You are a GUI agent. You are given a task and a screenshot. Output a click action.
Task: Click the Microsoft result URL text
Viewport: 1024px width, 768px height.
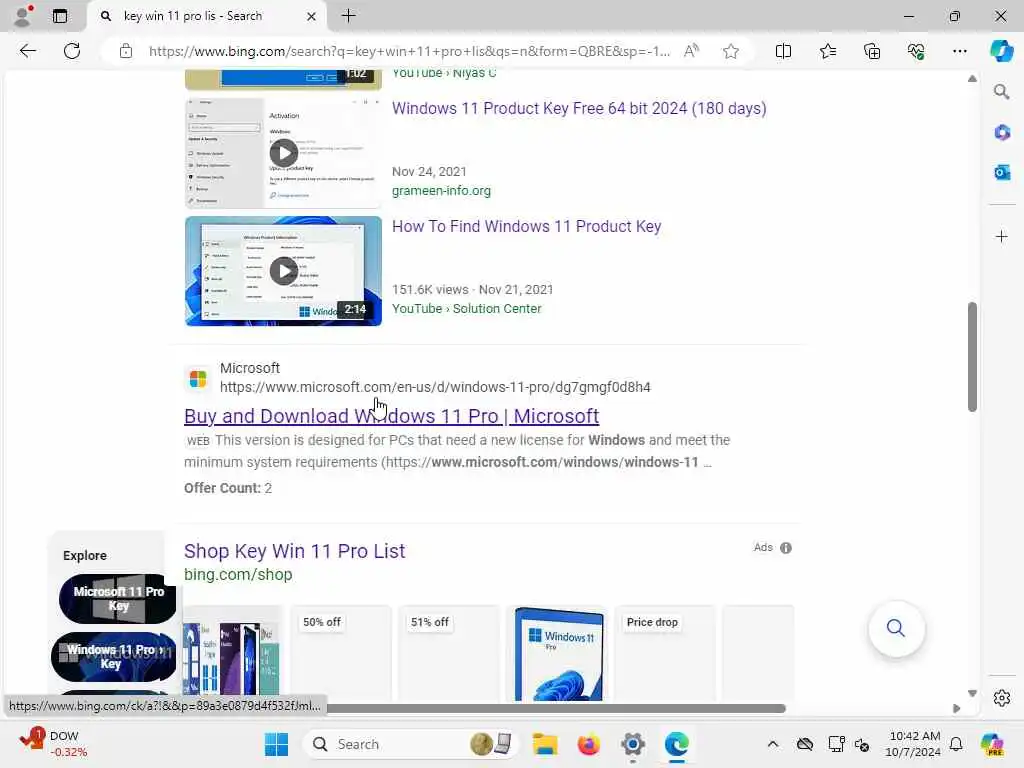click(435, 387)
